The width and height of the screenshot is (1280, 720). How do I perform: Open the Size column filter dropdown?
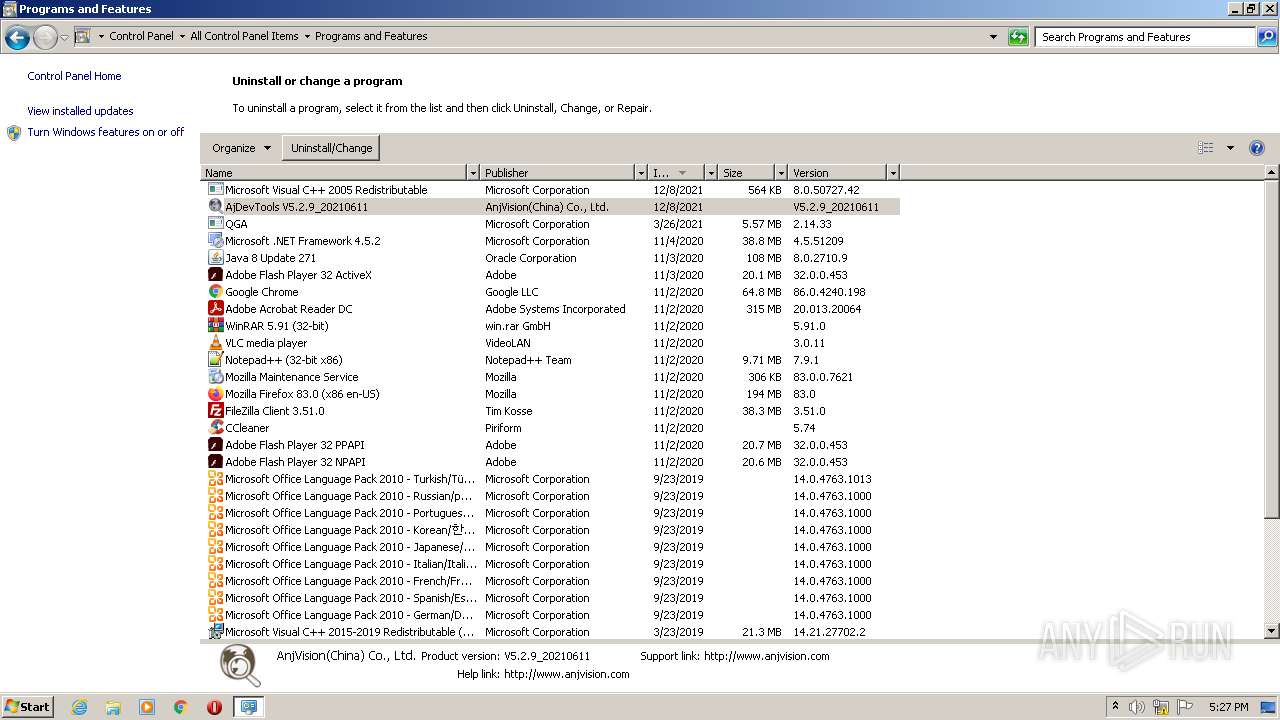pyautogui.click(x=781, y=173)
